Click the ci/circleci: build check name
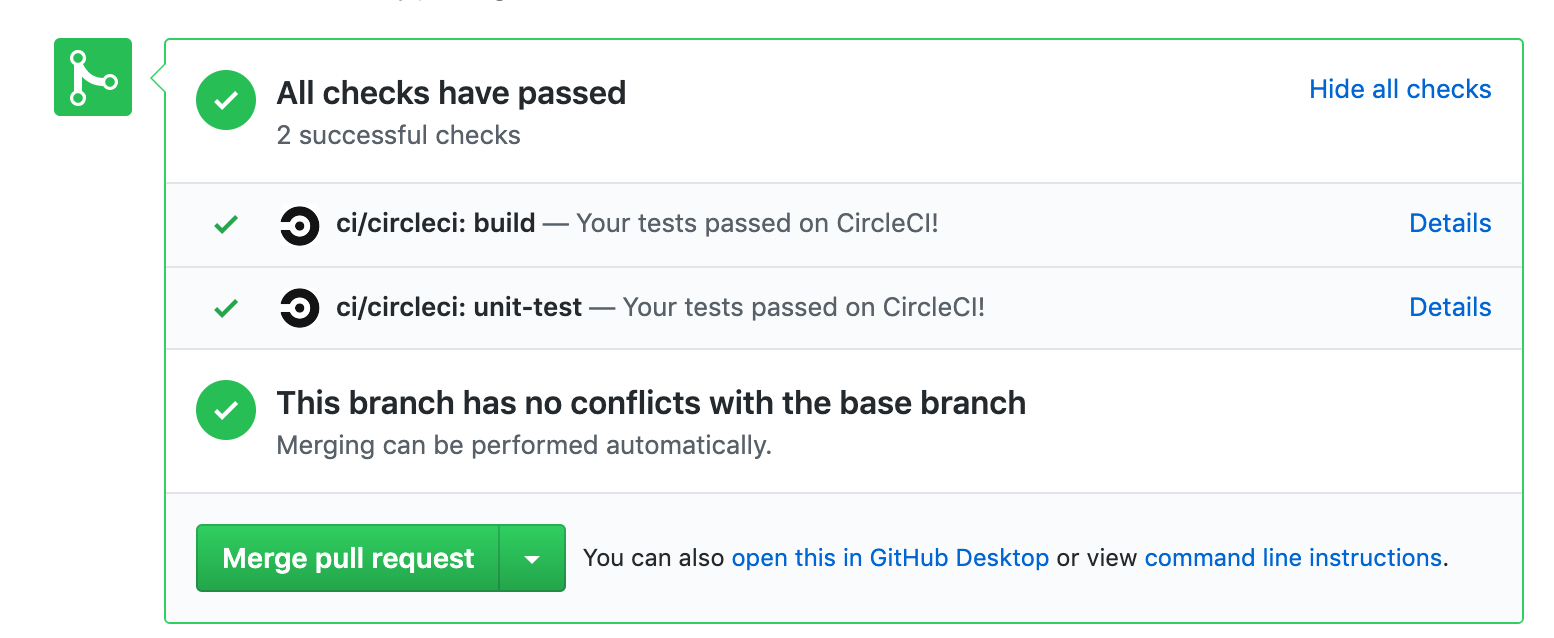This screenshot has width=1554, height=638. (436, 223)
